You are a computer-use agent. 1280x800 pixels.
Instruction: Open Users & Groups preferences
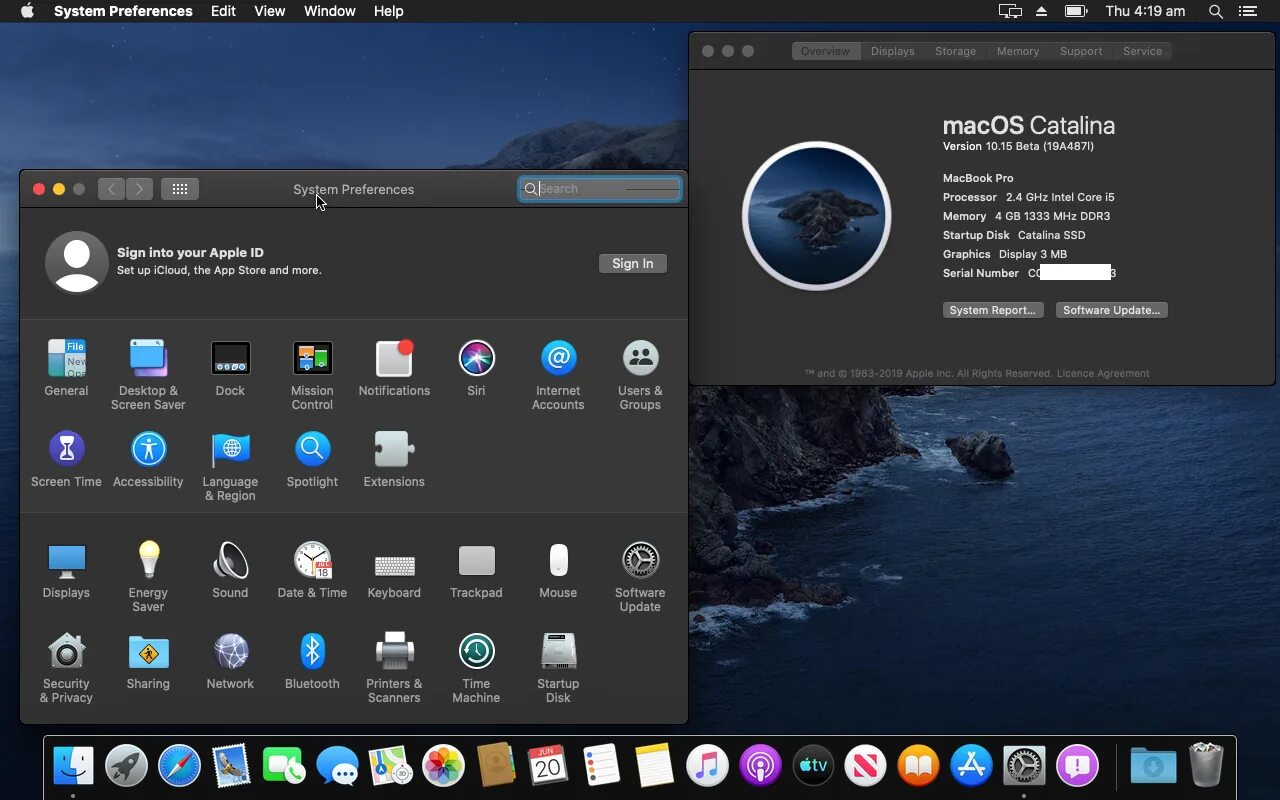[640, 374]
